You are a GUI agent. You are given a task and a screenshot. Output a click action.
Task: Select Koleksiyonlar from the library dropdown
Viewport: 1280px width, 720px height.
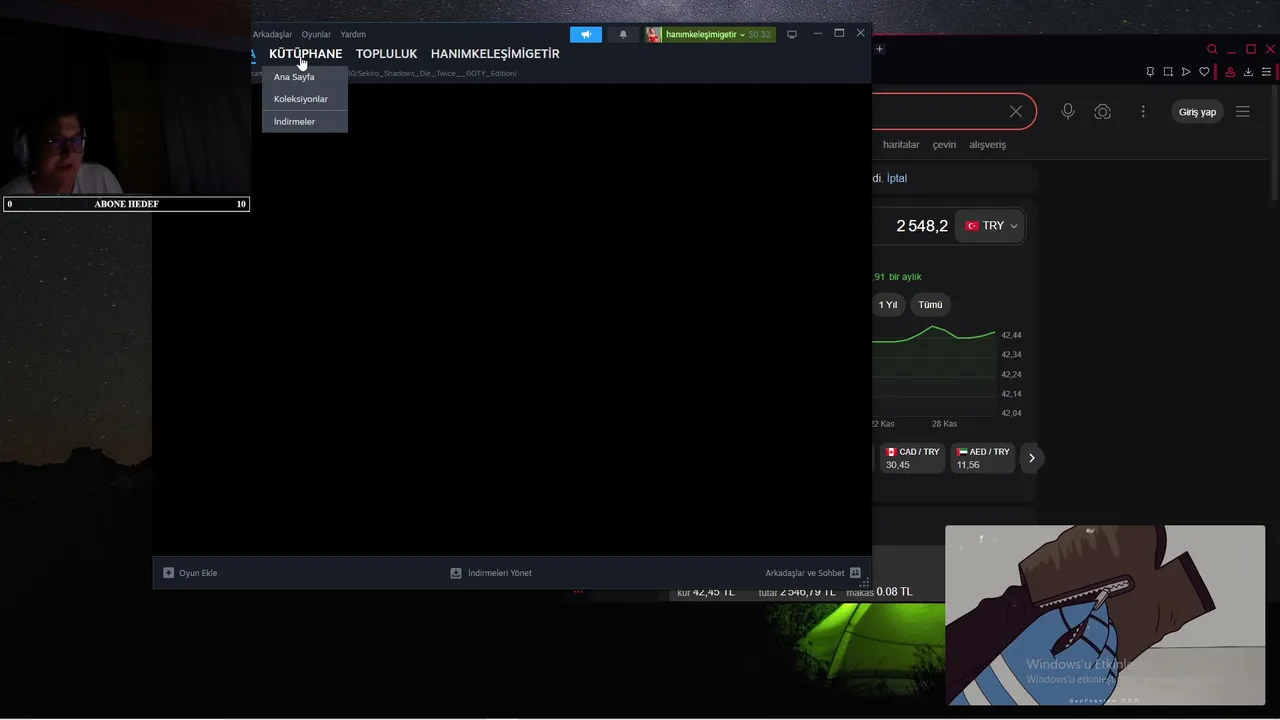[x=304, y=99]
